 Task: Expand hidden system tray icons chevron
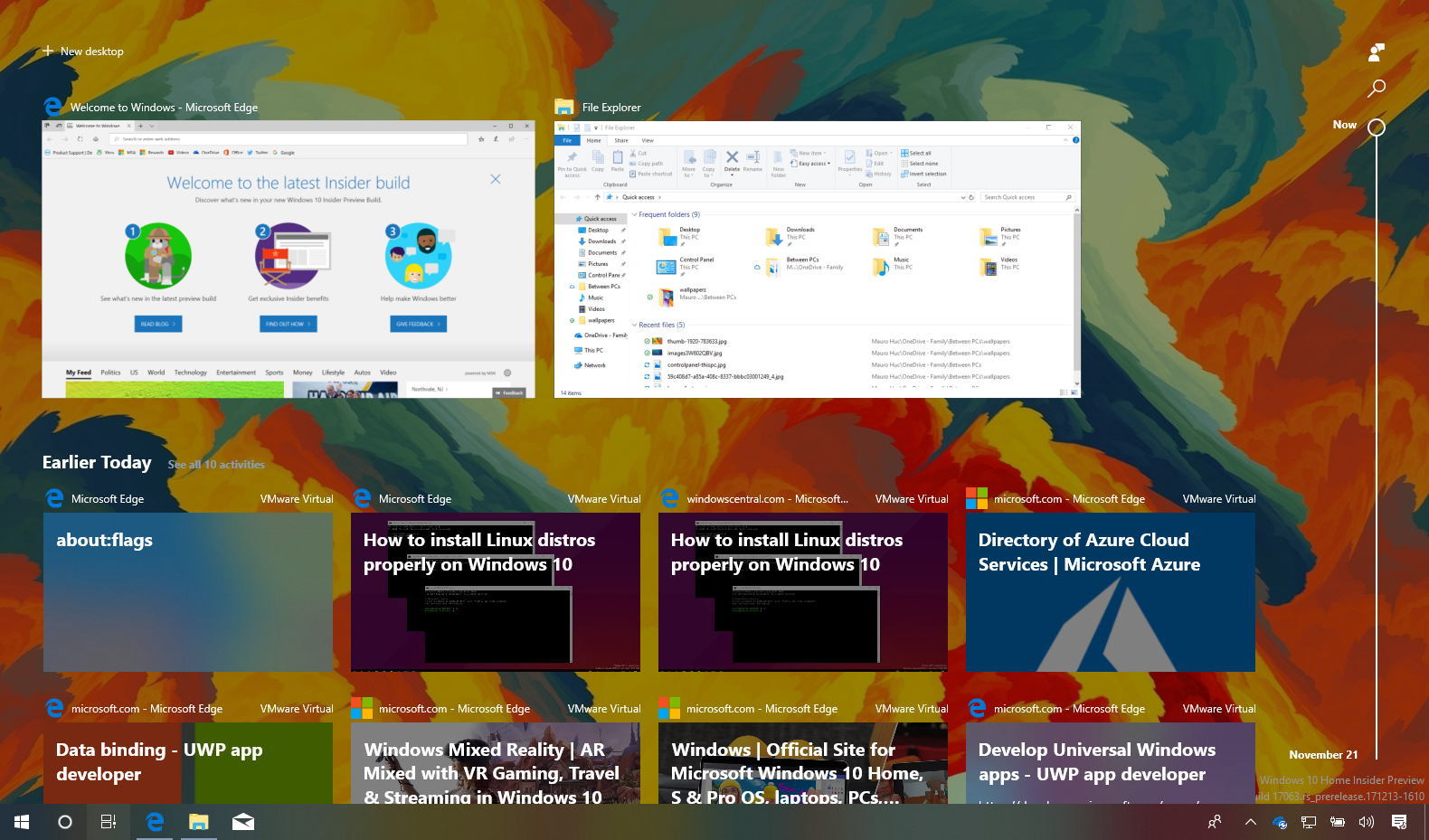[1250, 822]
